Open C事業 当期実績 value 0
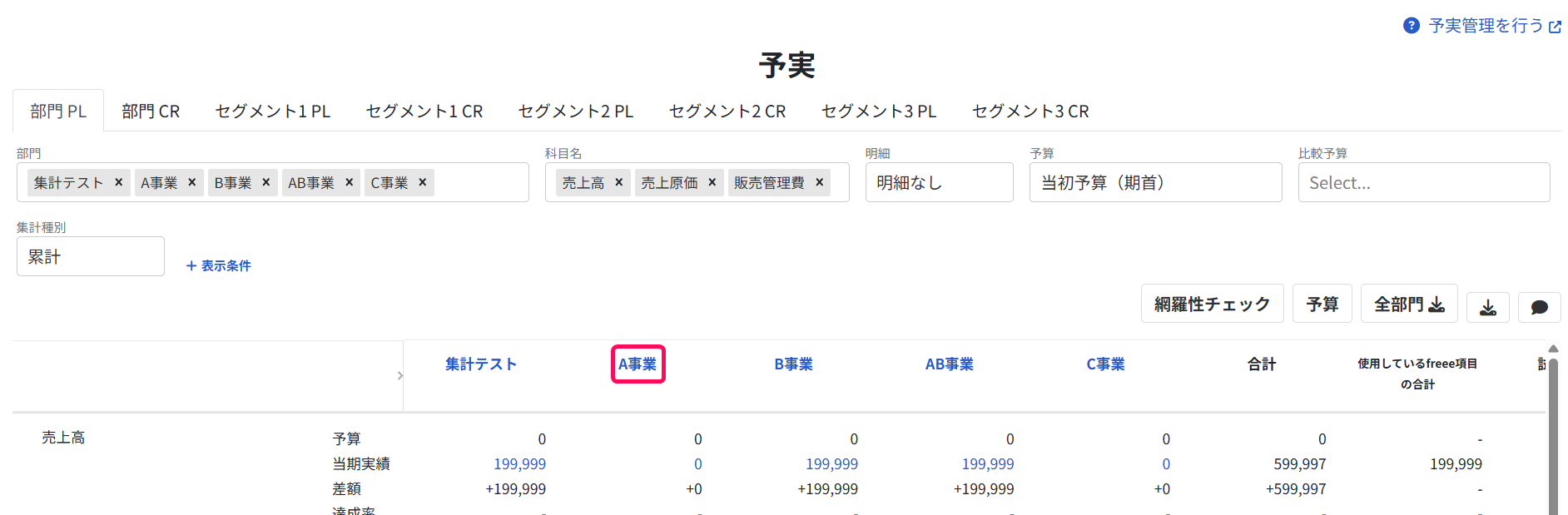The height and width of the screenshot is (515, 1568). [x=1166, y=464]
